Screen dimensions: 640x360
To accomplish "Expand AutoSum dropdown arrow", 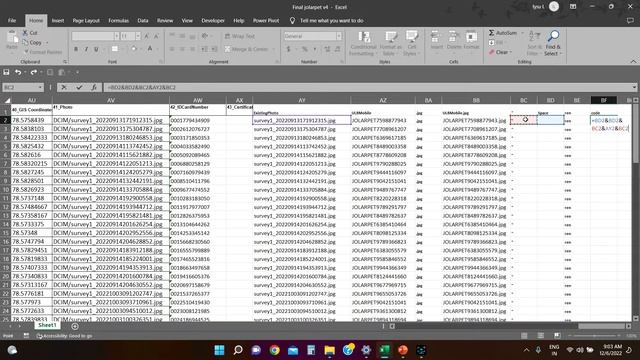I will [x=522, y=33].
